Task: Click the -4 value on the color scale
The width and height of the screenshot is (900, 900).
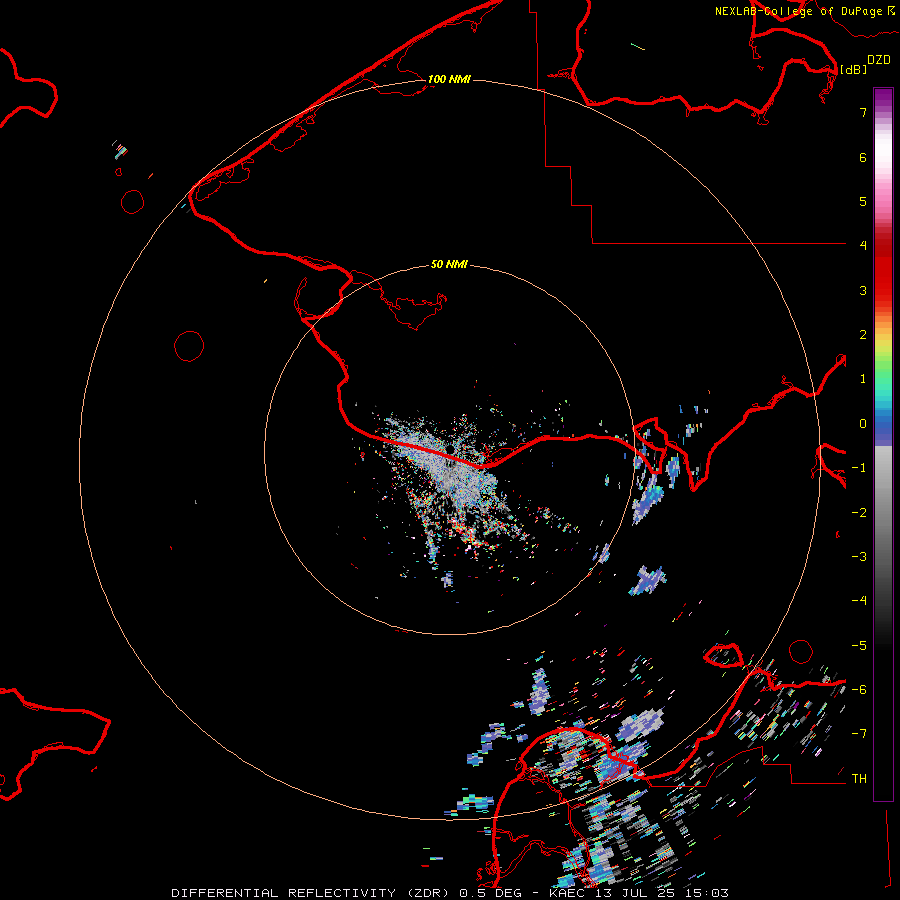Action: [859, 600]
